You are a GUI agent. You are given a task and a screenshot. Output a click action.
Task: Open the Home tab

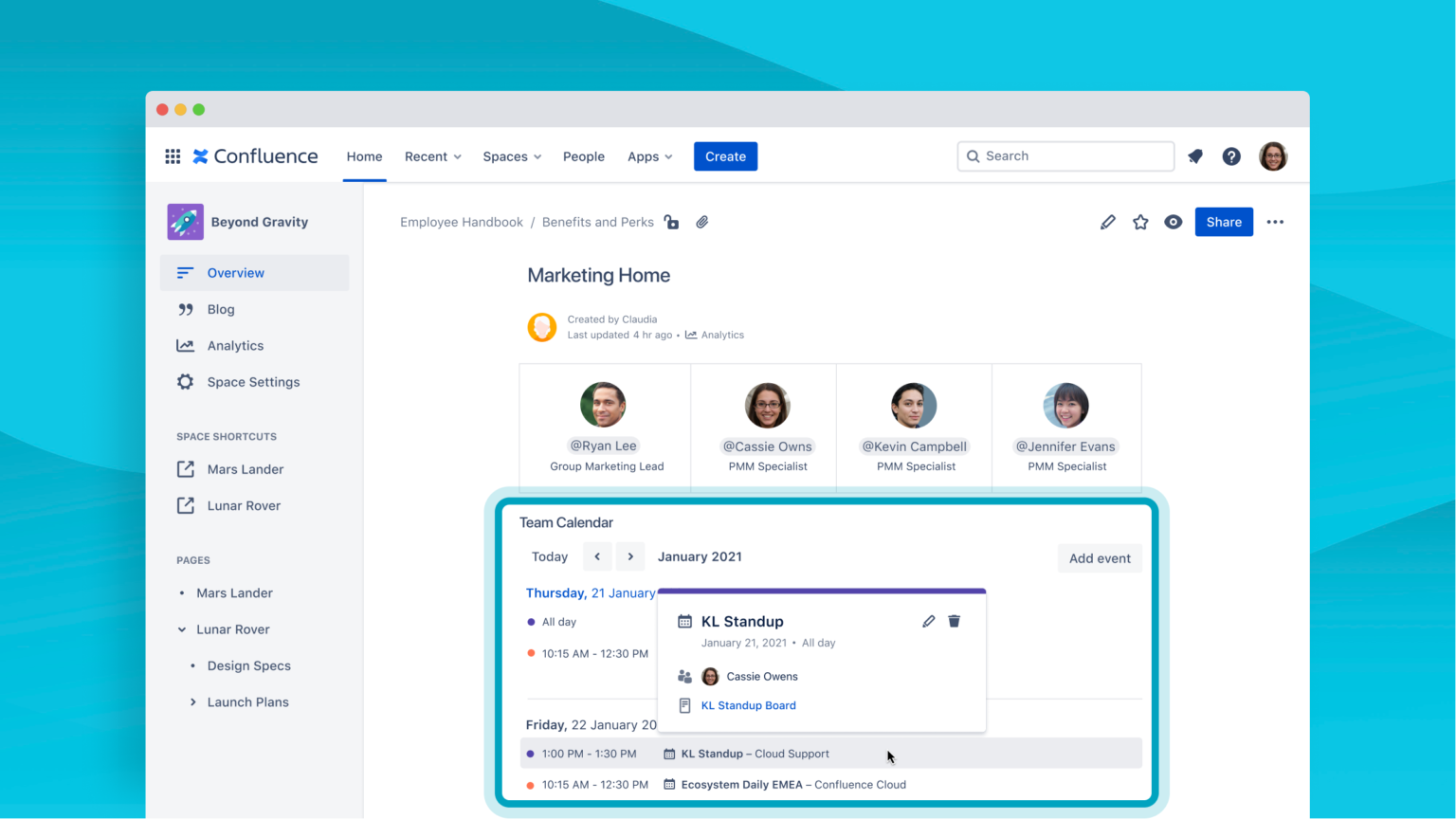364,155
